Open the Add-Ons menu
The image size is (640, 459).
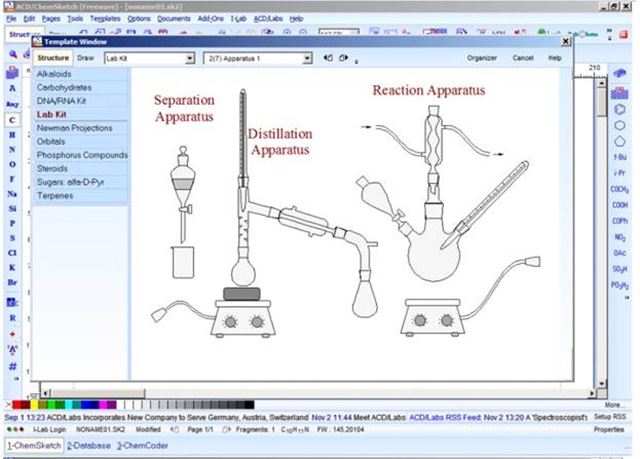(x=210, y=18)
